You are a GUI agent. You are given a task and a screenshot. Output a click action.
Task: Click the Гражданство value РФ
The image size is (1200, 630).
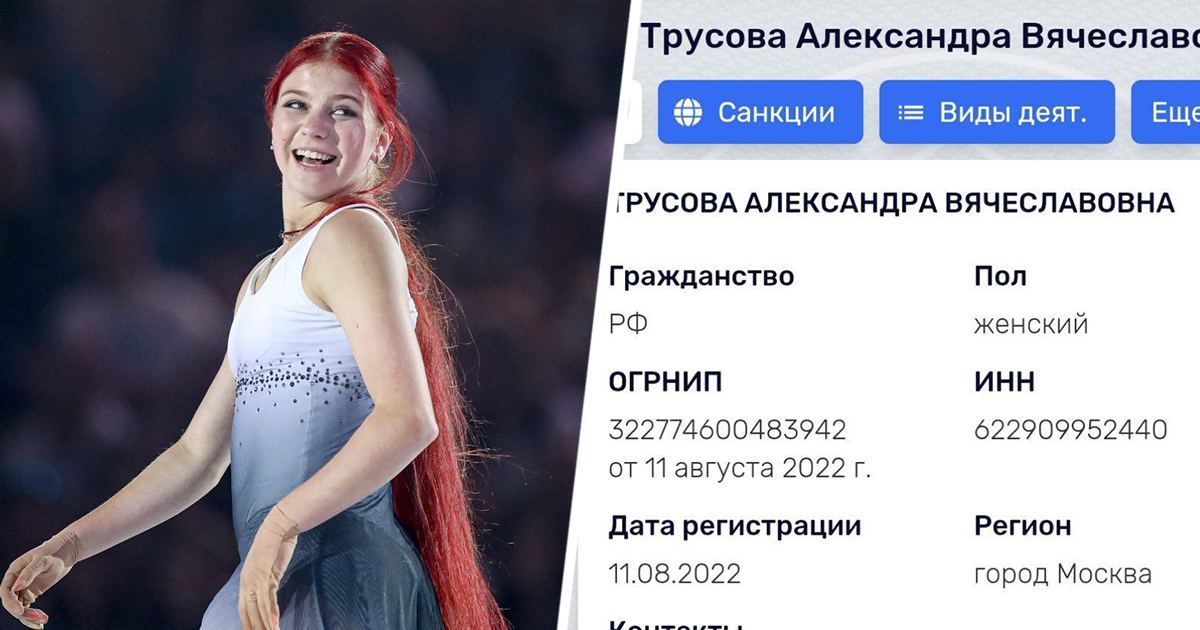tap(628, 325)
